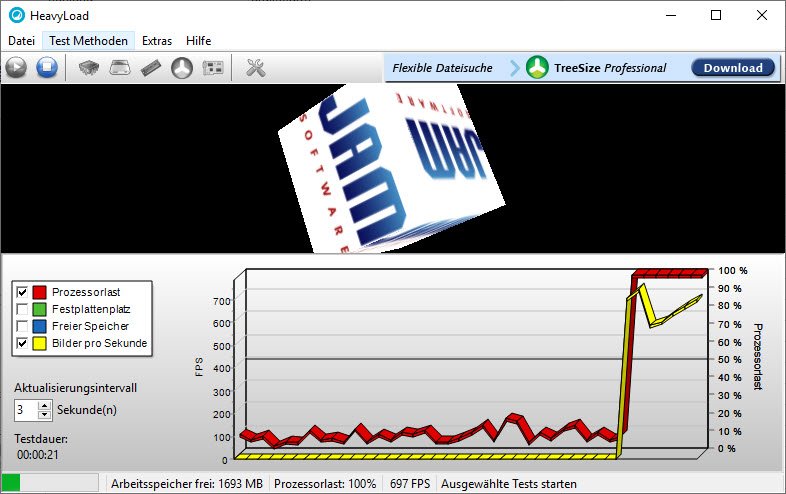The image size is (786, 494).
Task: Click the Aktualisierungsintervall label
Action: [x=75, y=388]
